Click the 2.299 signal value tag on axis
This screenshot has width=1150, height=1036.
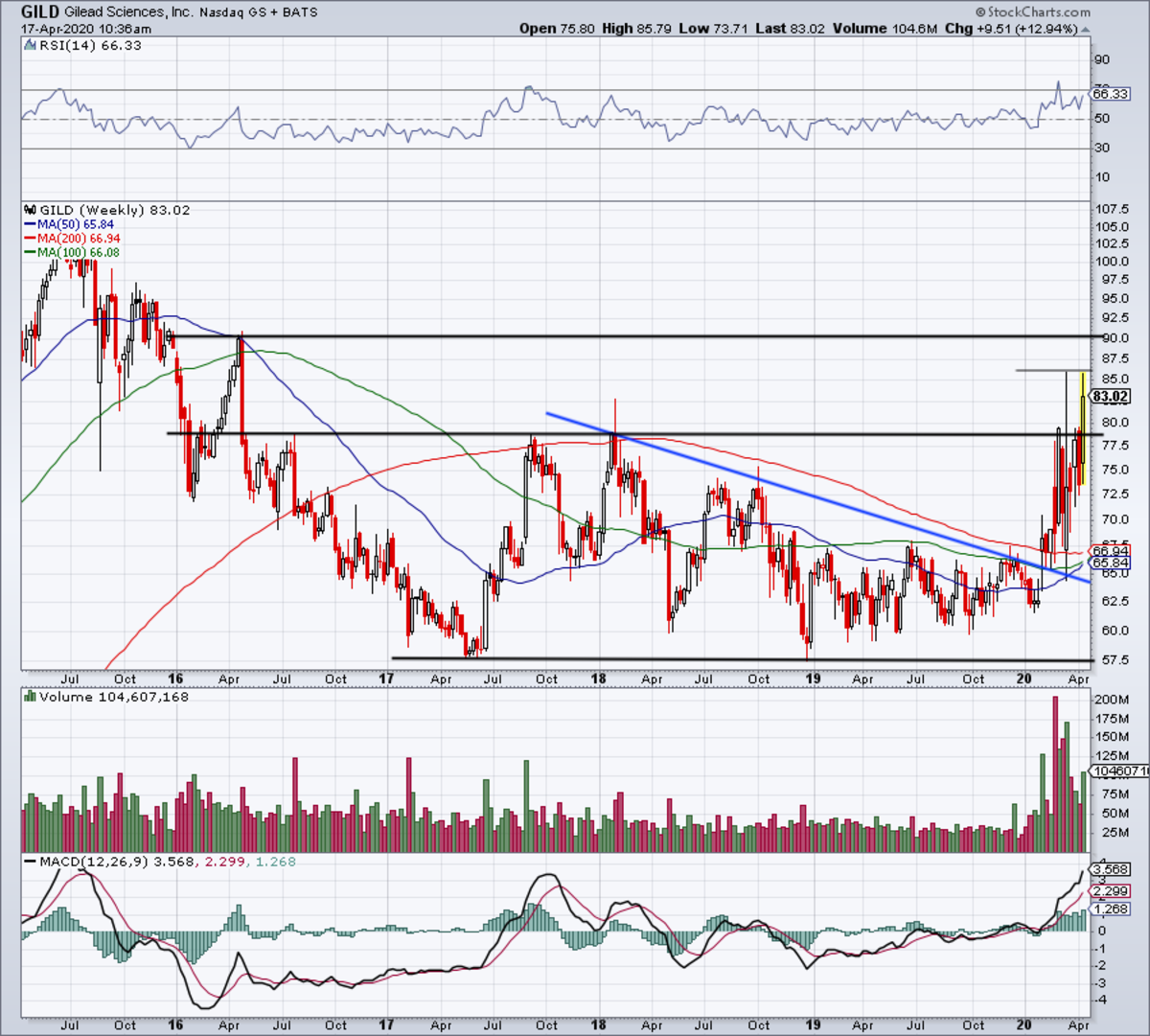(1112, 891)
